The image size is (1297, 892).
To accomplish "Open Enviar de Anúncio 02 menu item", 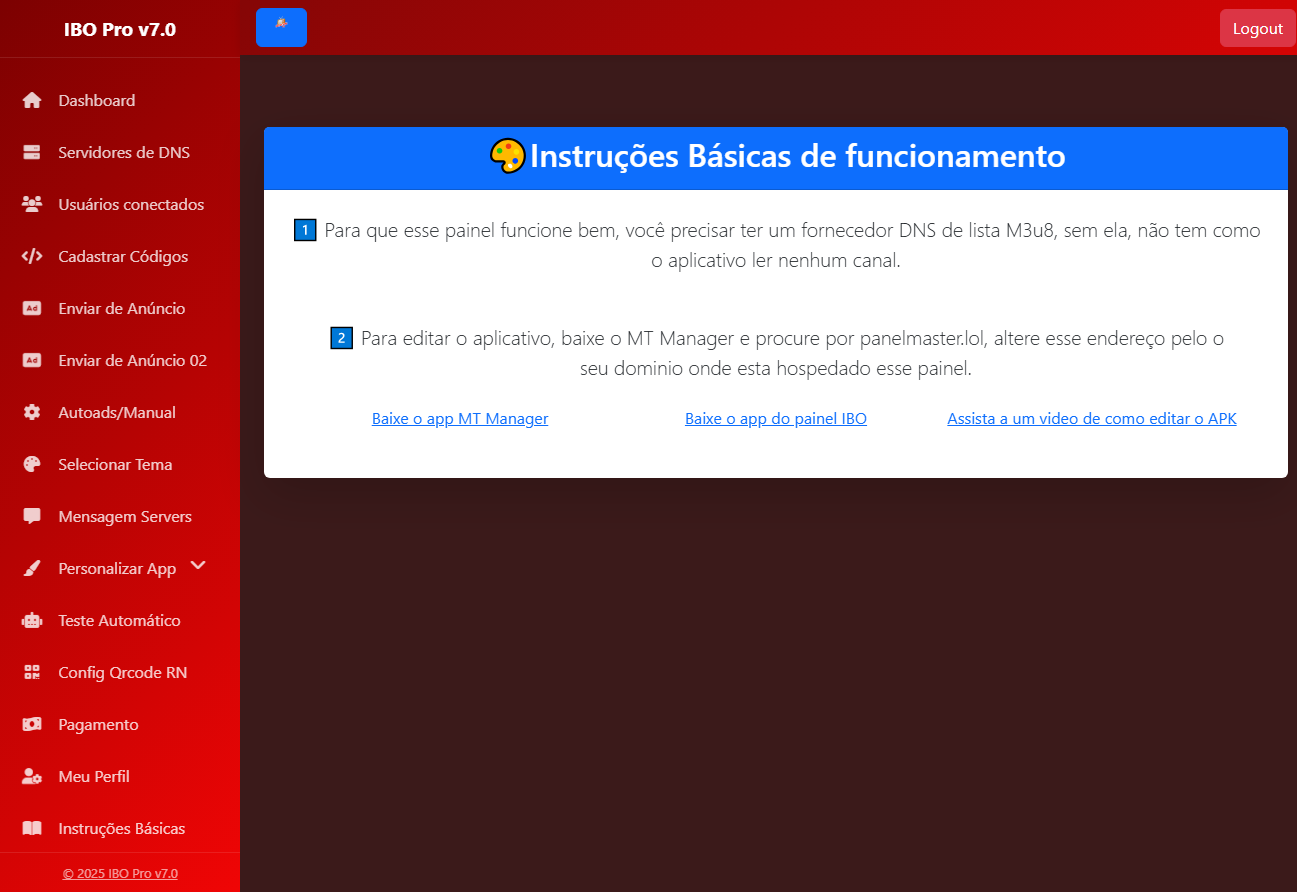I will (x=132, y=361).
